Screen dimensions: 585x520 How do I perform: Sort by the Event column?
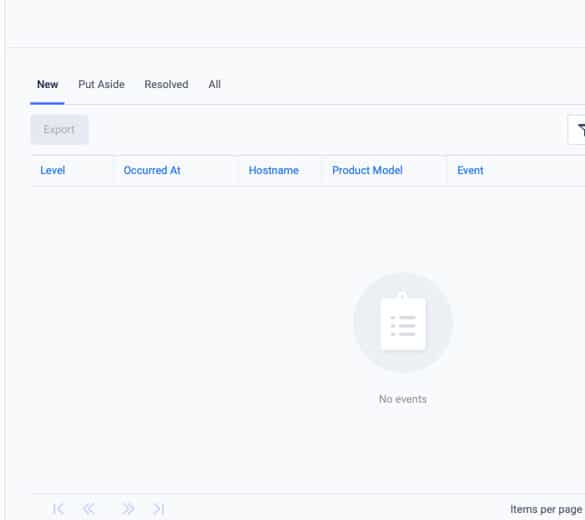470,170
